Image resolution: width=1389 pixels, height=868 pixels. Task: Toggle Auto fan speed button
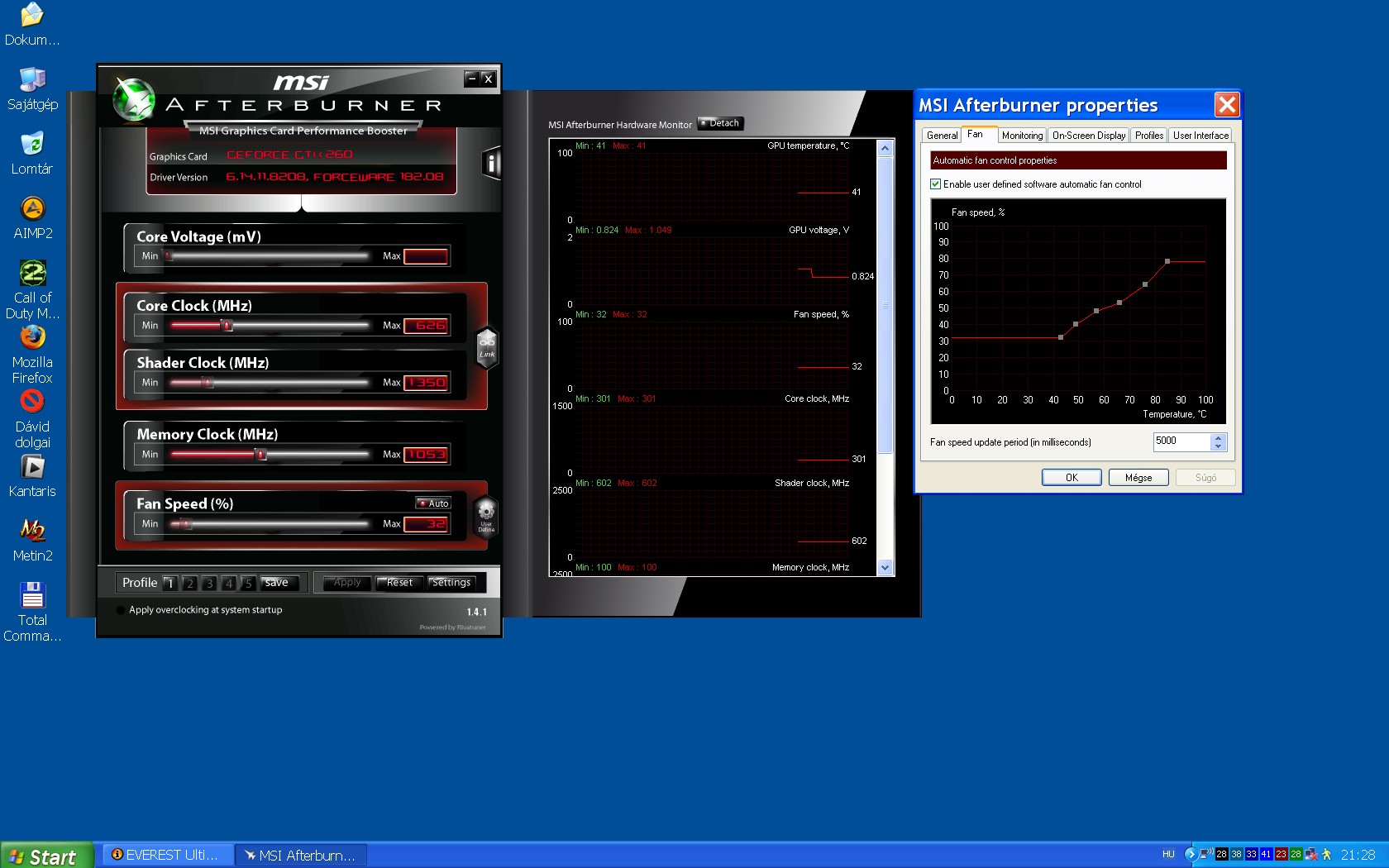tap(433, 503)
